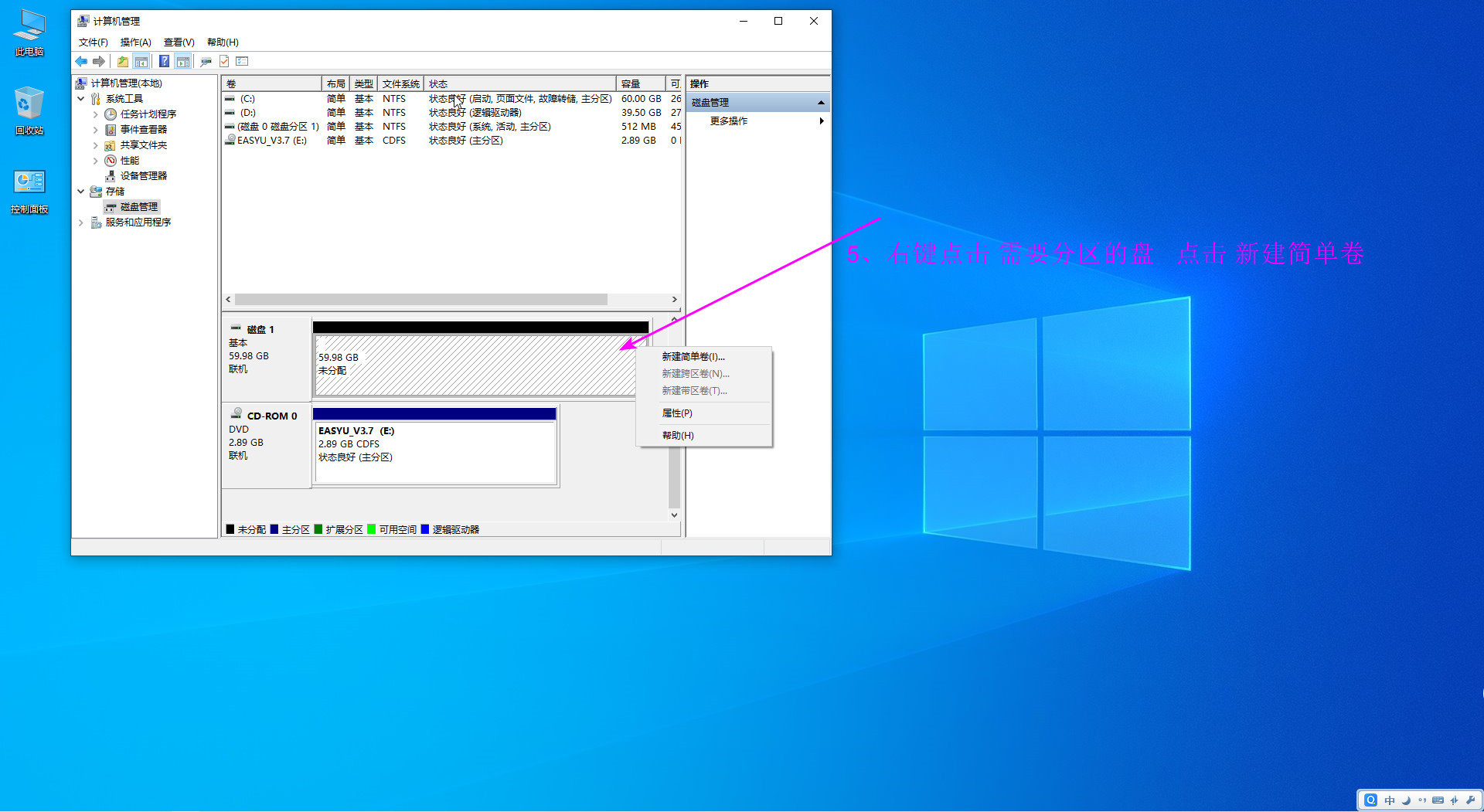This screenshot has width=1484, height=812.
Task: Open the 操作(A) menu
Action: tap(136, 42)
